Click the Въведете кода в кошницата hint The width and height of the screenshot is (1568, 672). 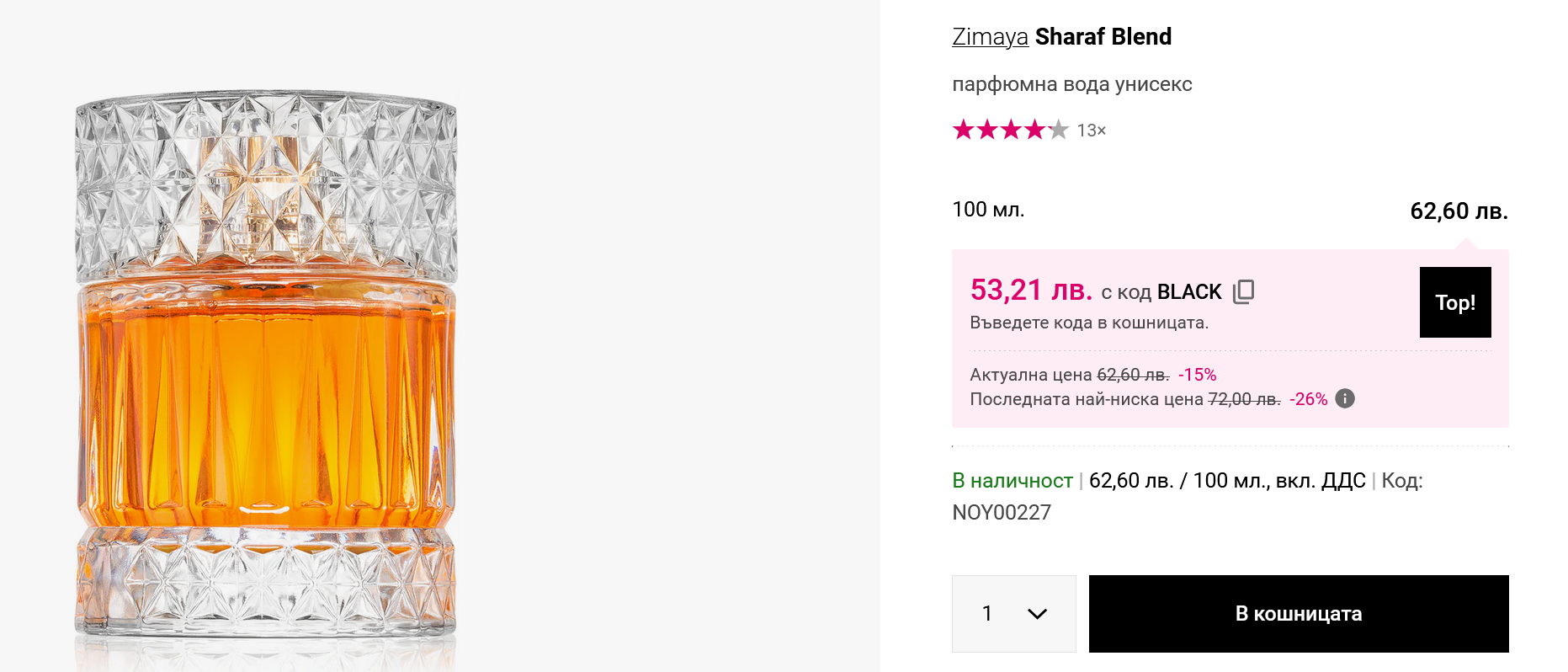click(1088, 323)
